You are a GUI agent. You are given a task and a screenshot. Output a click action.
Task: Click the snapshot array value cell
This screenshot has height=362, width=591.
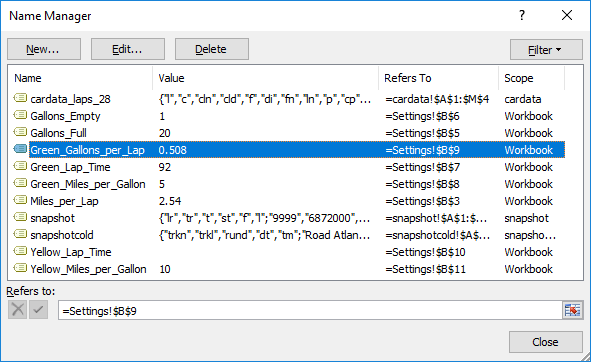pyautogui.click(x=264, y=218)
